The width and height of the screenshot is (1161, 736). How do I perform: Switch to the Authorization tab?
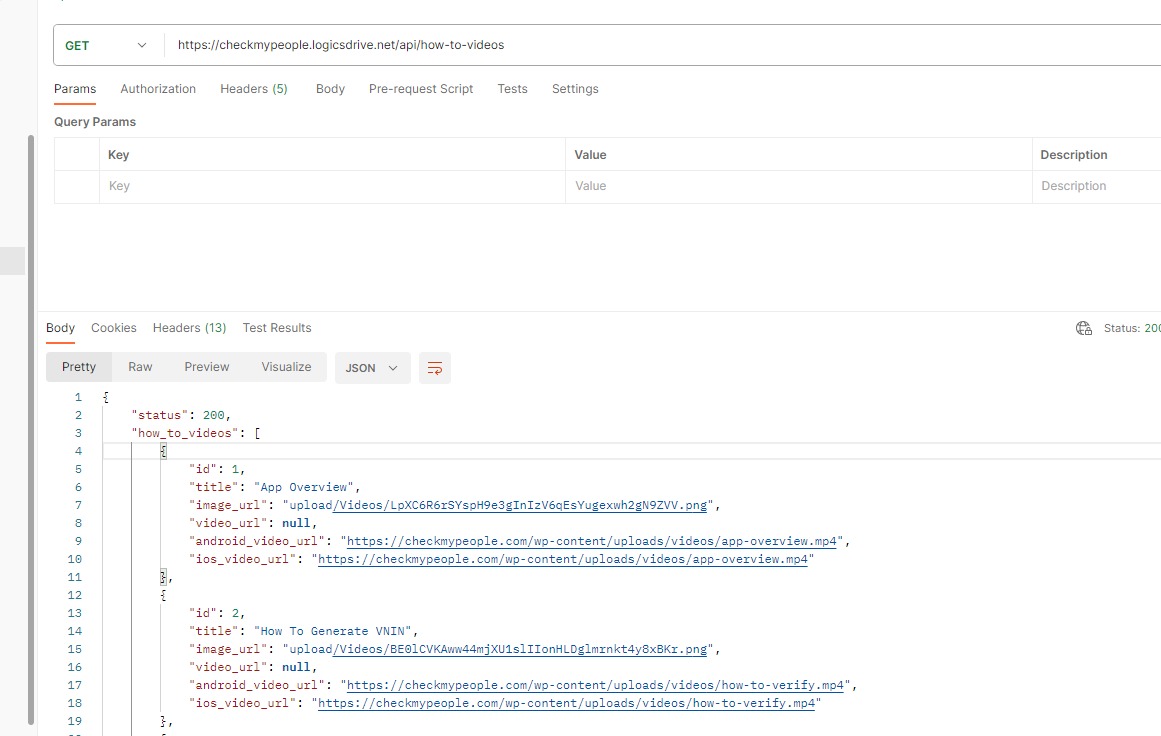(x=158, y=89)
